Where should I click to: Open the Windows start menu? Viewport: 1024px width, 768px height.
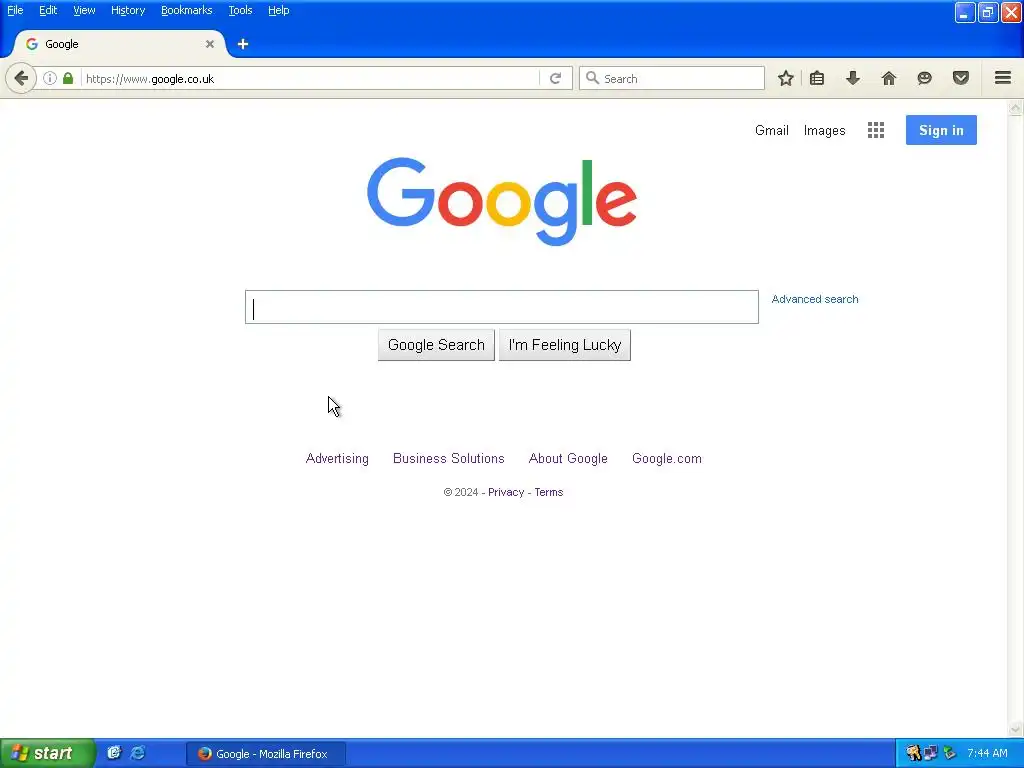click(x=47, y=753)
